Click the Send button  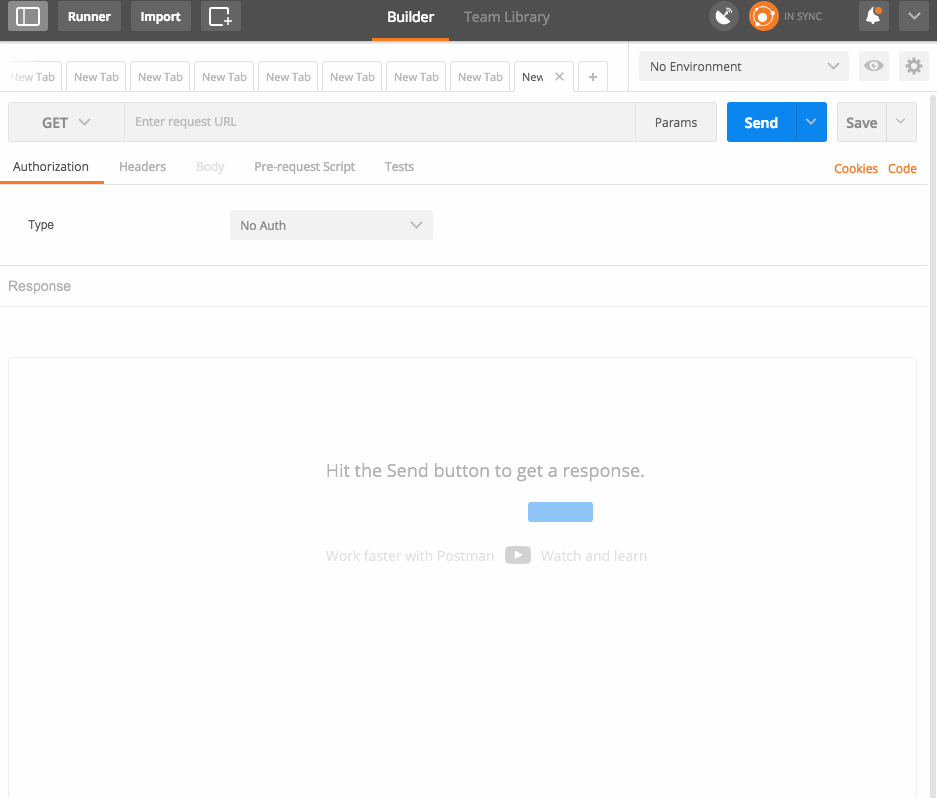760,121
